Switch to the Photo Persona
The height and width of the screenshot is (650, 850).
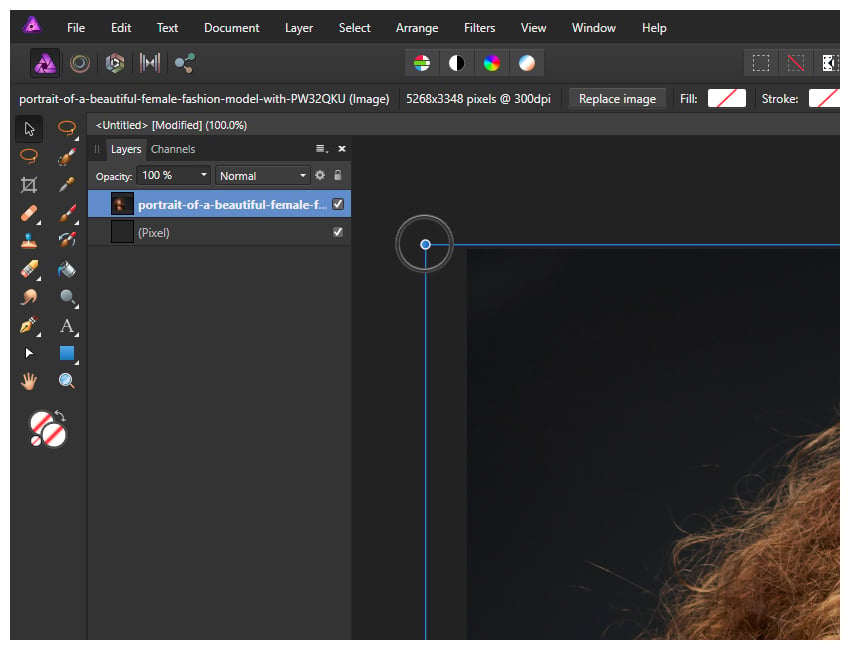click(45, 63)
